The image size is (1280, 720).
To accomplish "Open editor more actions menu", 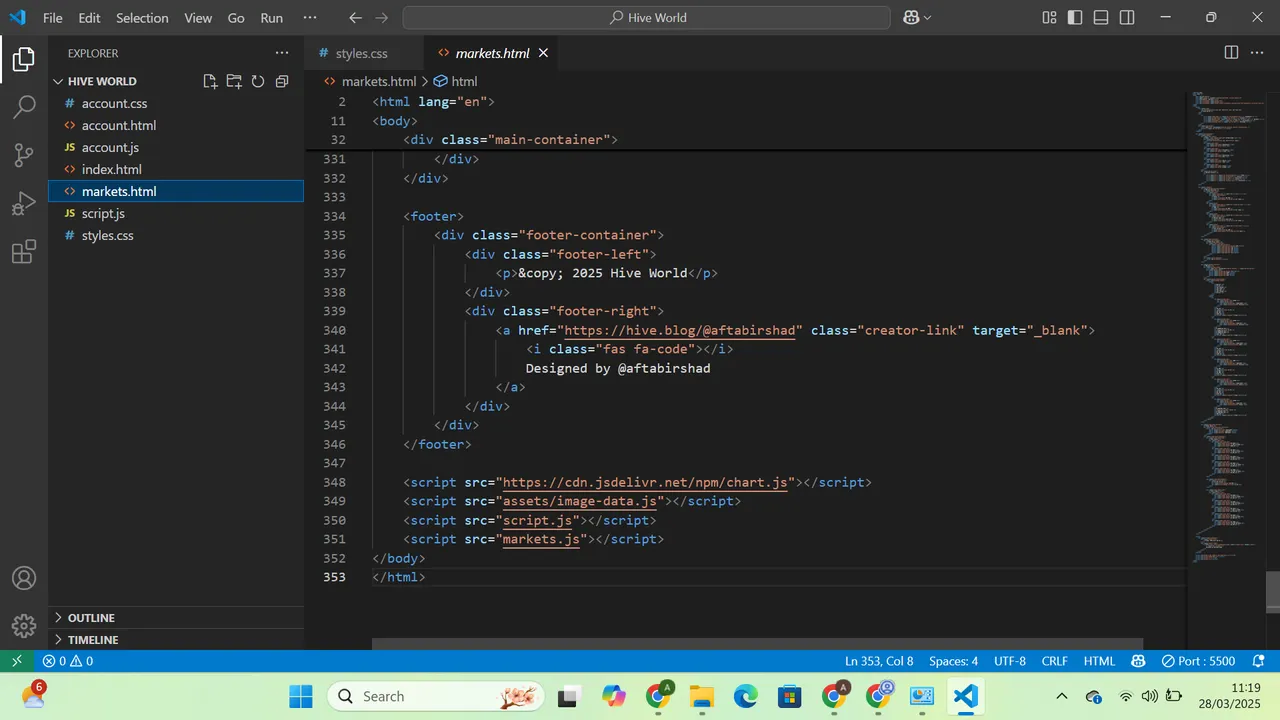I will [x=1258, y=53].
